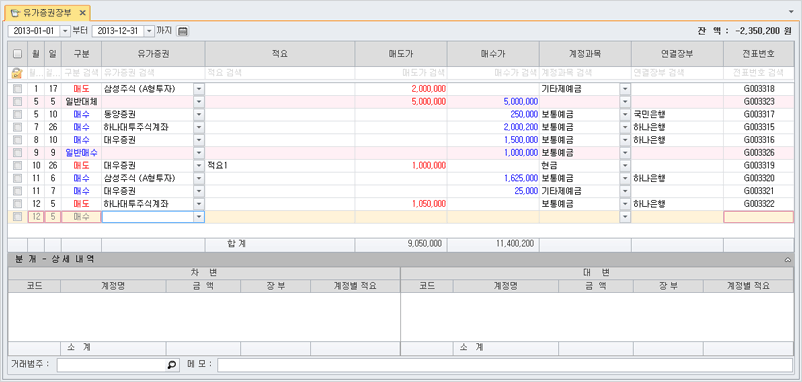Click the total 11,400,200 in 합계 row
Screen dimensions: 802x382
coord(515,244)
